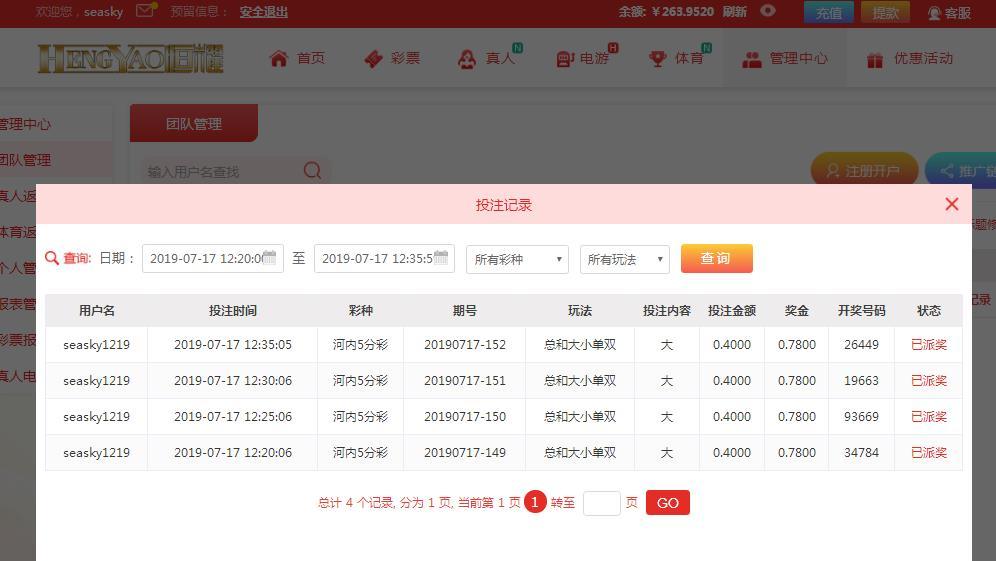Select issue number 20190717-150
The width and height of the screenshot is (996, 561).
[x=465, y=417]
